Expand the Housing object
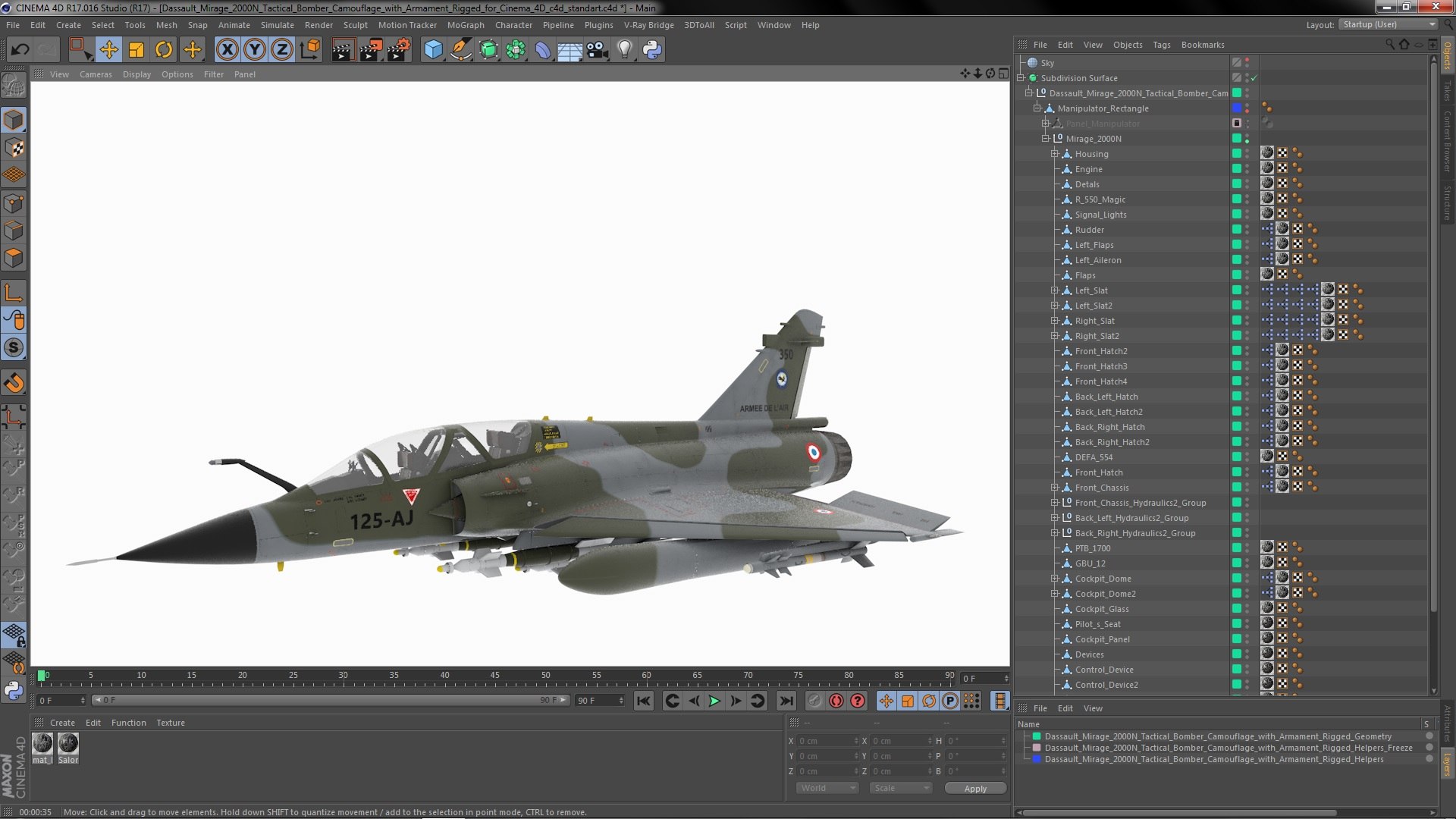 tap(1054, 154)
